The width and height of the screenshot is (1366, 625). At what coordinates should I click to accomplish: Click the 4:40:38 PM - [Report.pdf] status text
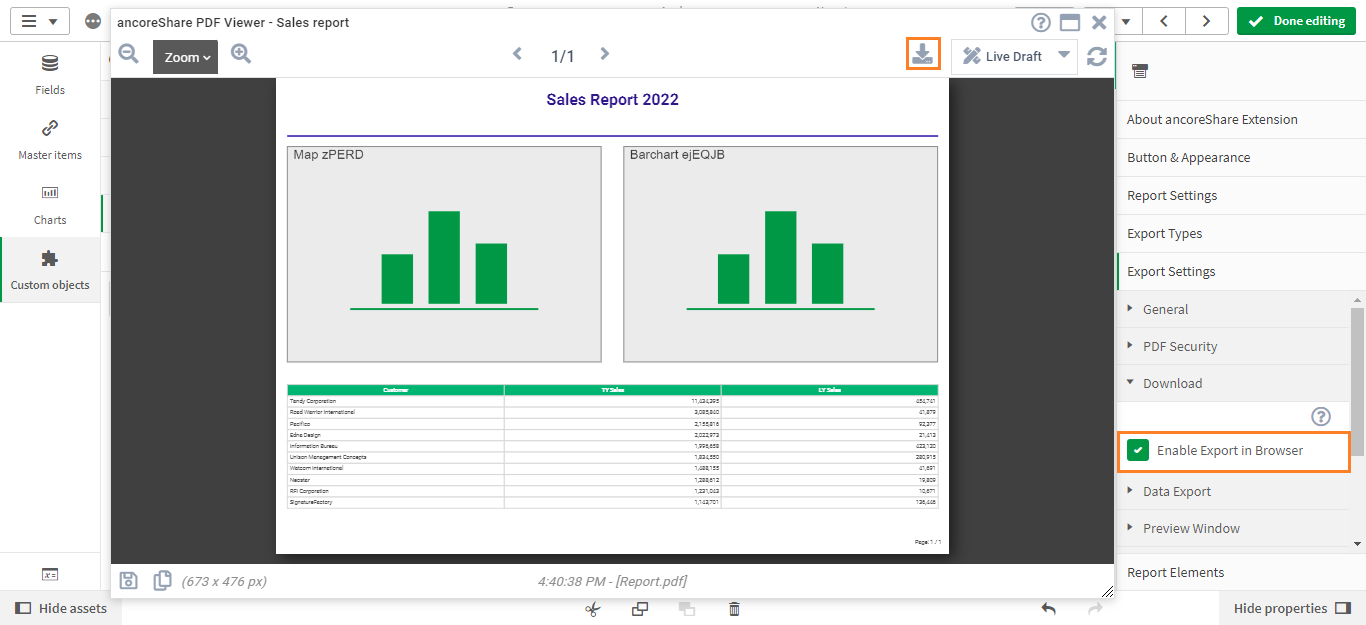[x=612, y=581]
